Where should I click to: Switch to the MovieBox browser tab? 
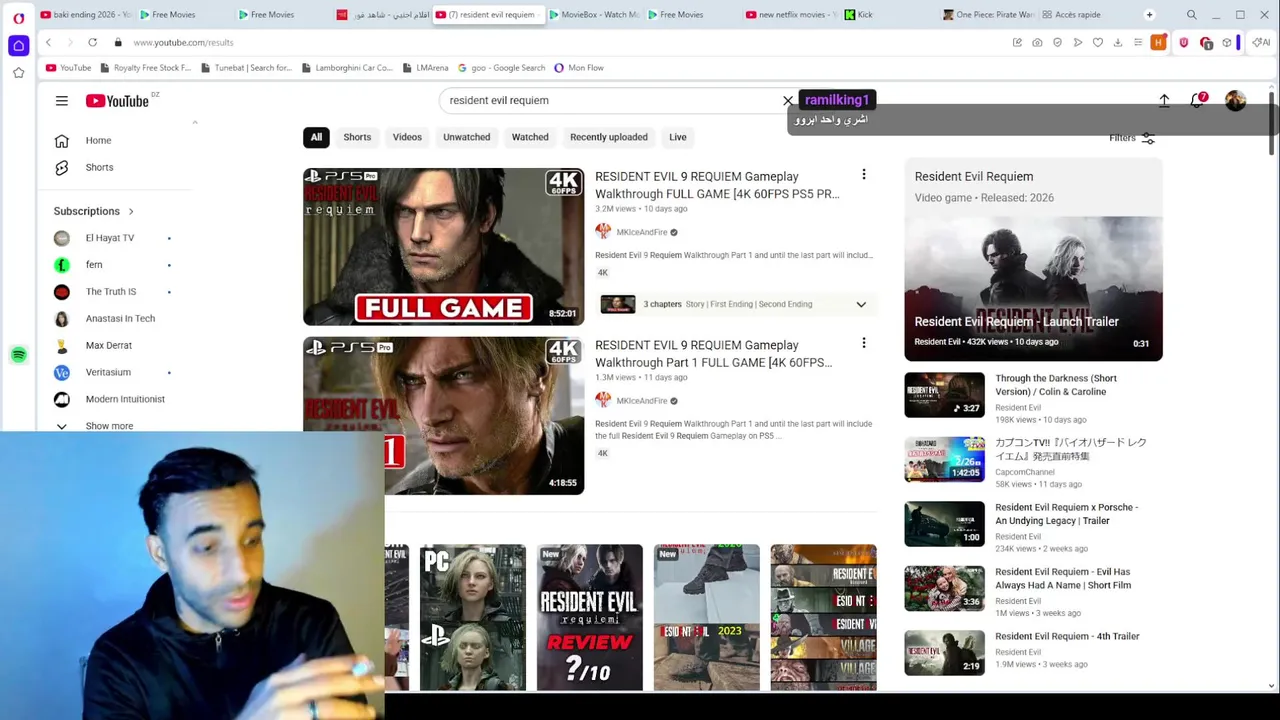(x=593, y=15)
